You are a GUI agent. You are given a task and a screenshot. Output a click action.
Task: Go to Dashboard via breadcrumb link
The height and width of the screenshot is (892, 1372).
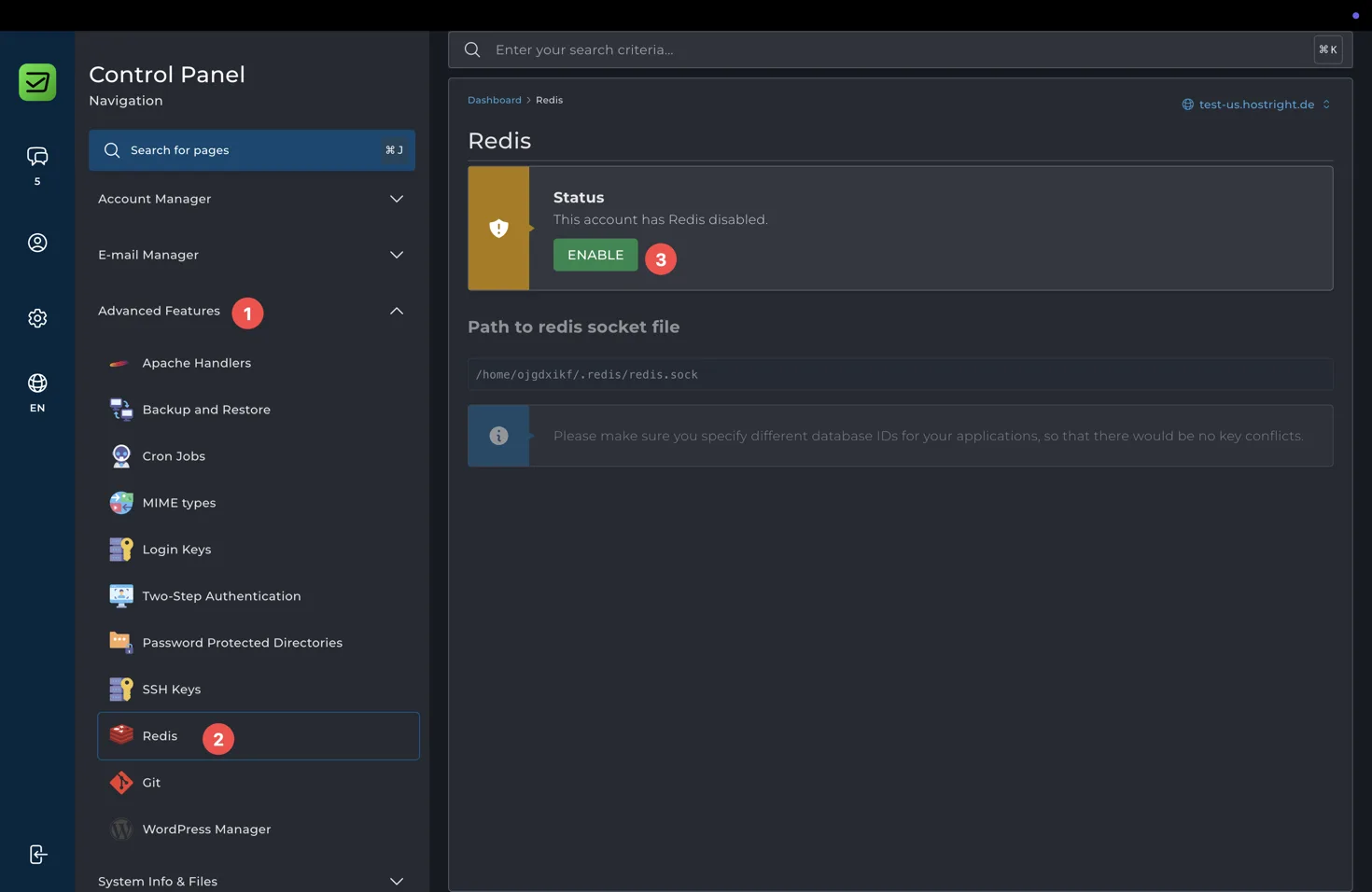[495, 100]
